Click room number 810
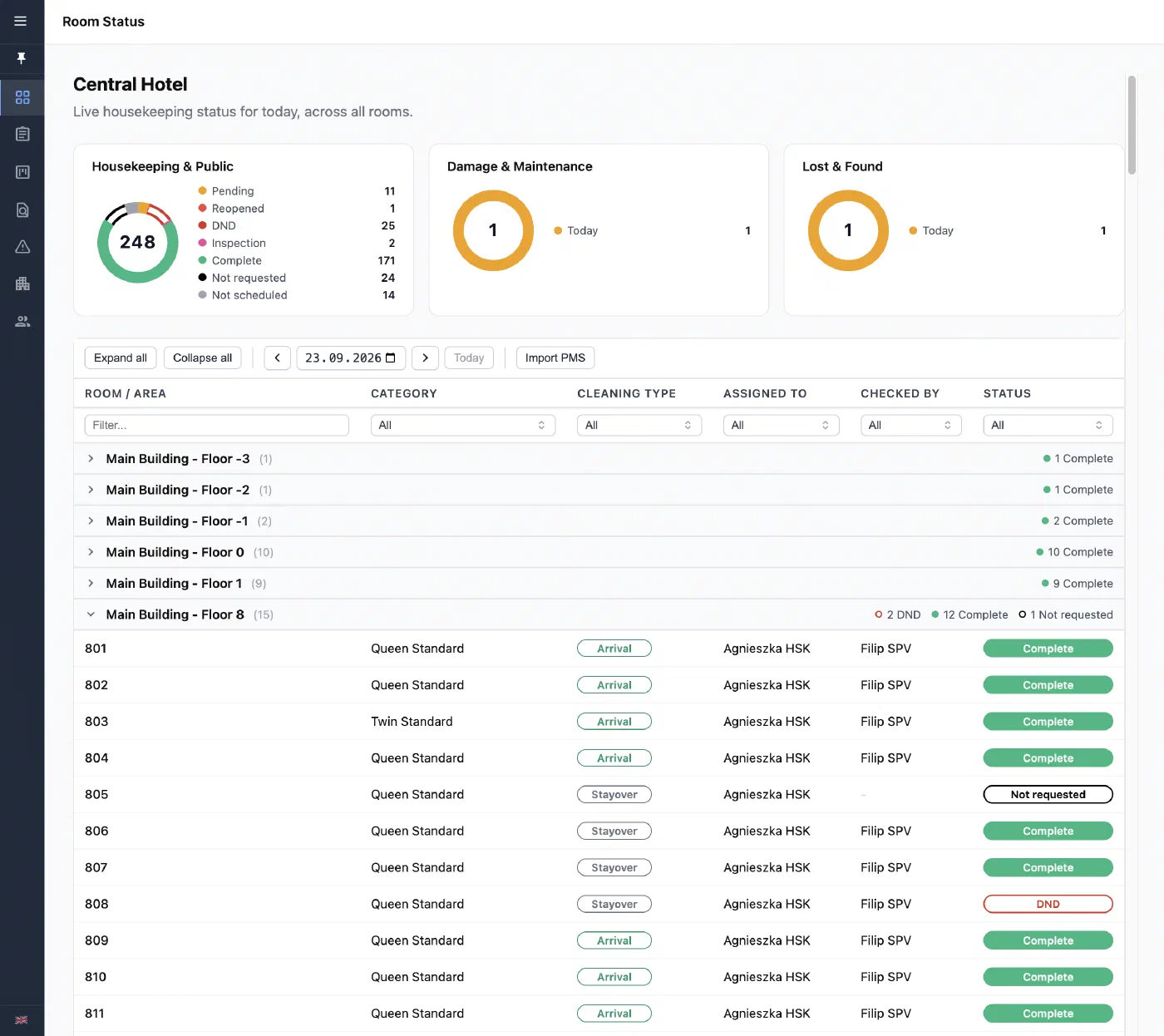This screenshot has height=1036, width=1164. tap(96, 977)
